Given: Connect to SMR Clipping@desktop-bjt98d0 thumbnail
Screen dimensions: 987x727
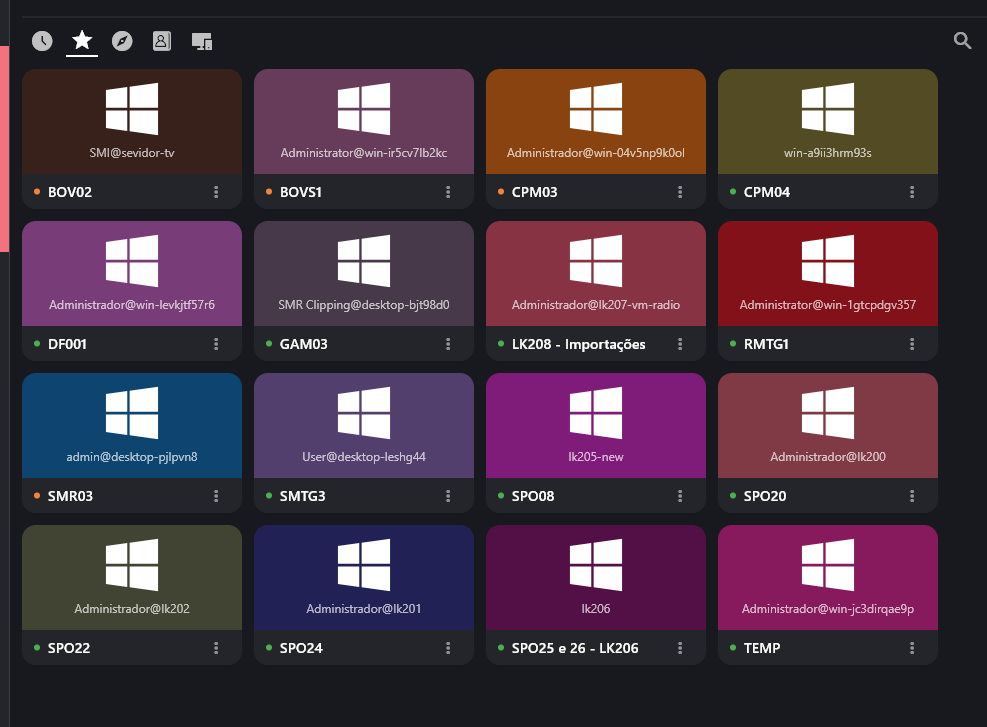Looking at the screenshot, I should coord(364,273).
